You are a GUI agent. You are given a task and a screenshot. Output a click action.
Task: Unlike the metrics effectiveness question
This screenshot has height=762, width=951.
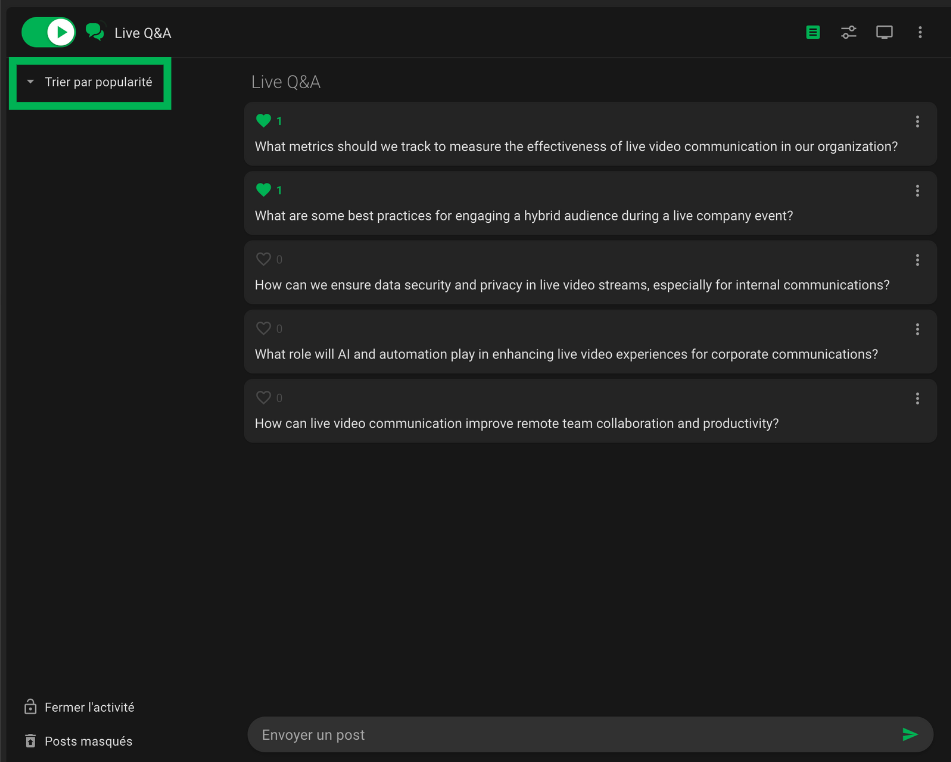(264, 121)
